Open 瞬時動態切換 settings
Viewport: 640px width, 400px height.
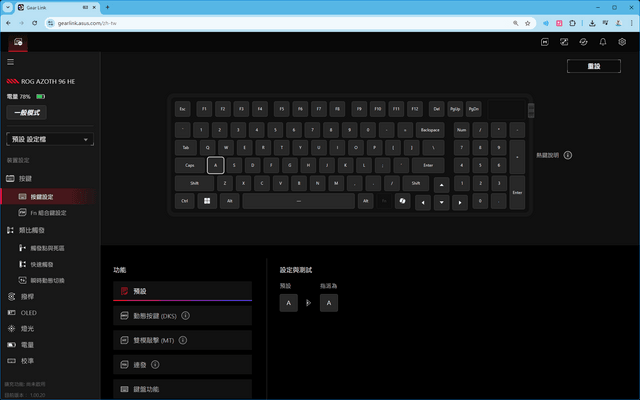pyautogui.click(x=47, y=280)
